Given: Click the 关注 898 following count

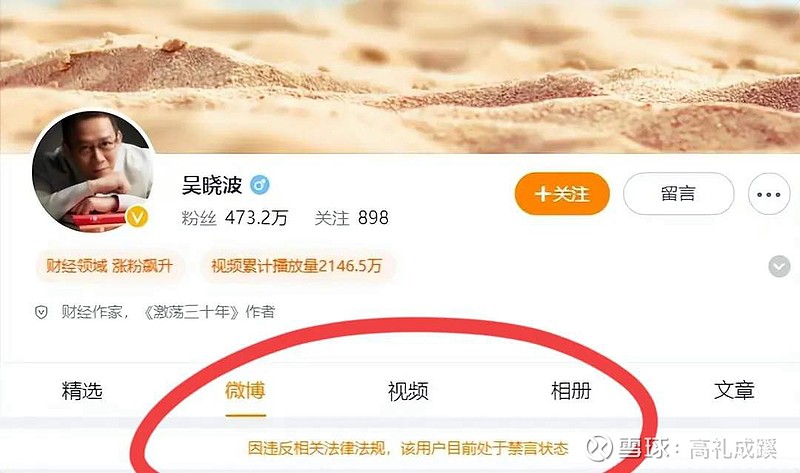Looking at the screenshot, I should [x=352, y=218].
